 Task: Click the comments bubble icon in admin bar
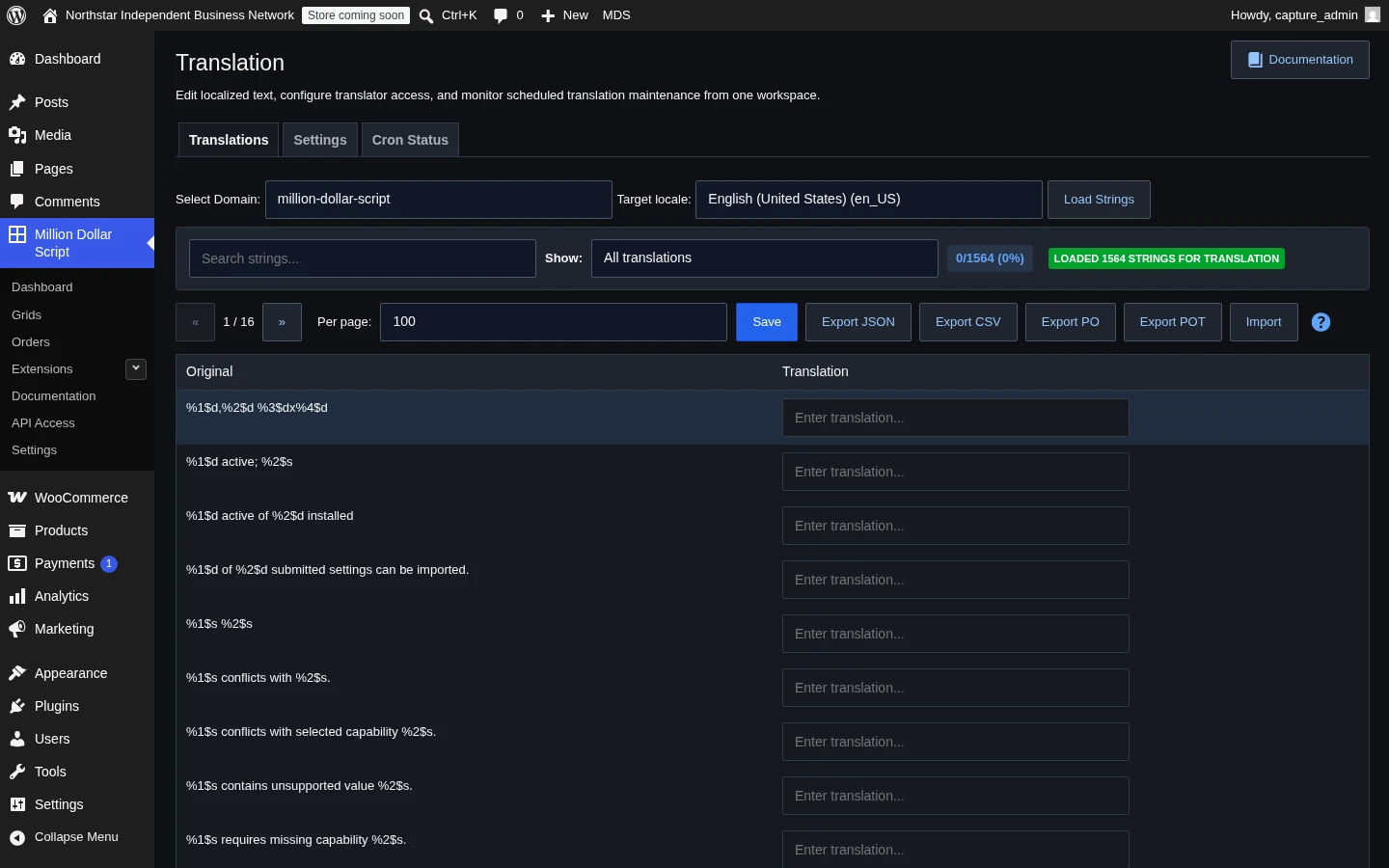(x=500, y=15)
